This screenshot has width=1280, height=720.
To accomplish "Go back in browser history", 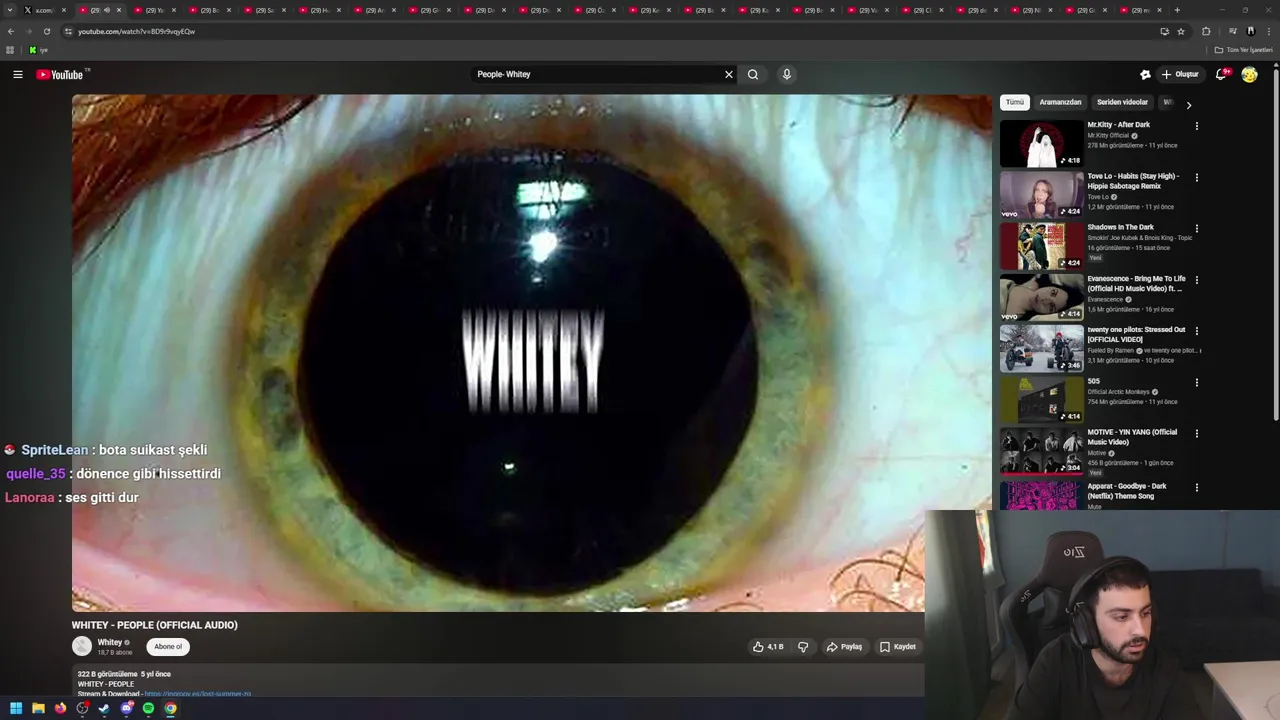I will pyautogui.click(x=10, y=31).
